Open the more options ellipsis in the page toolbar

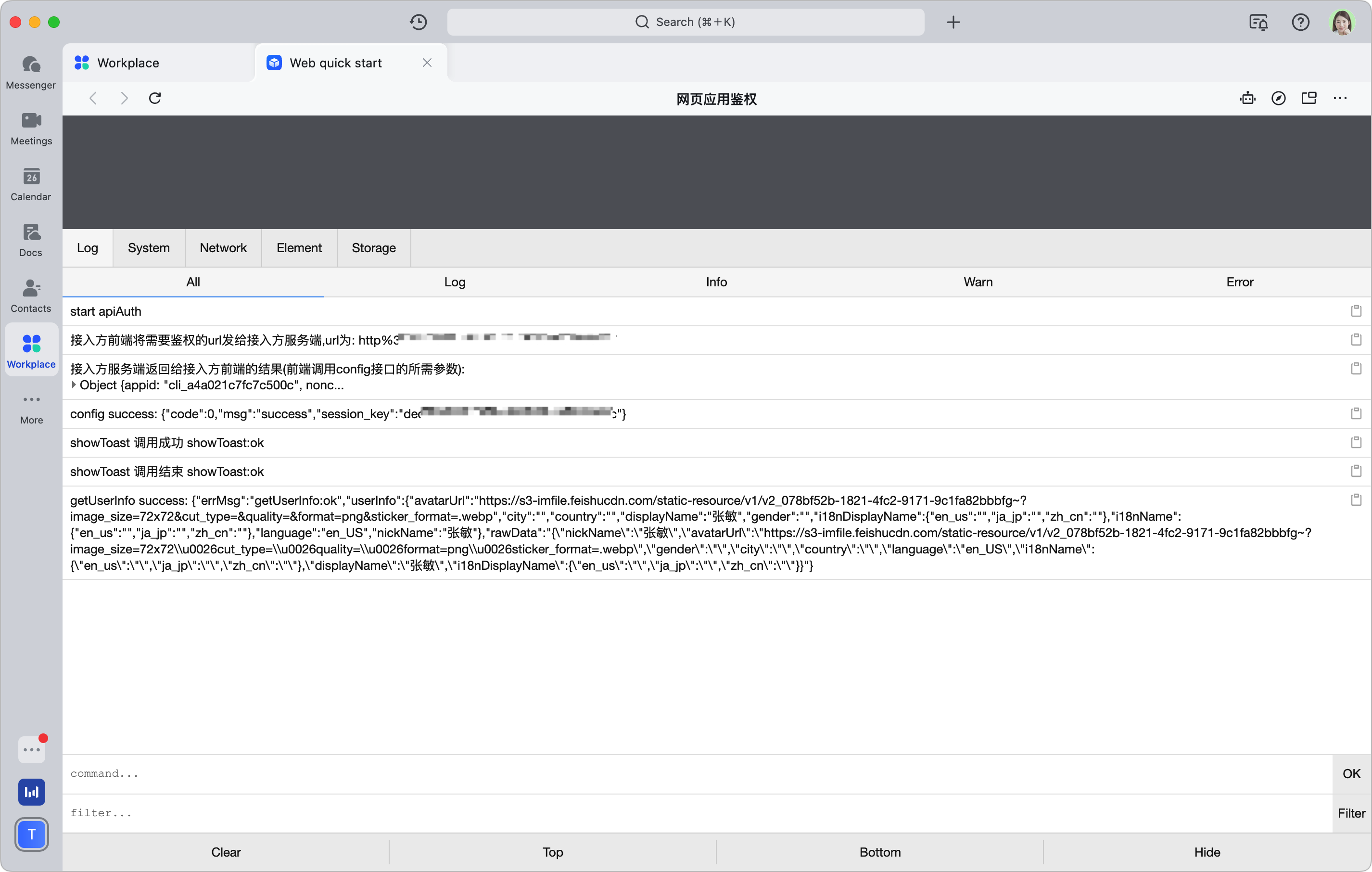(x=1340, y=98)
